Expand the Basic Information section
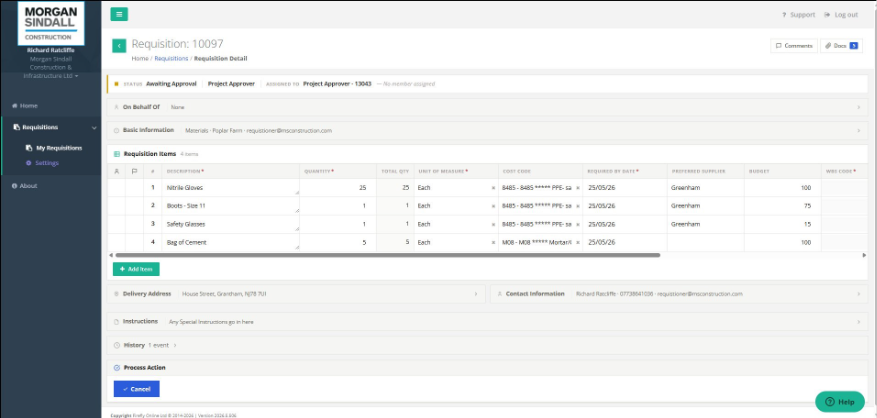877x418 pixels. (487, 130)
